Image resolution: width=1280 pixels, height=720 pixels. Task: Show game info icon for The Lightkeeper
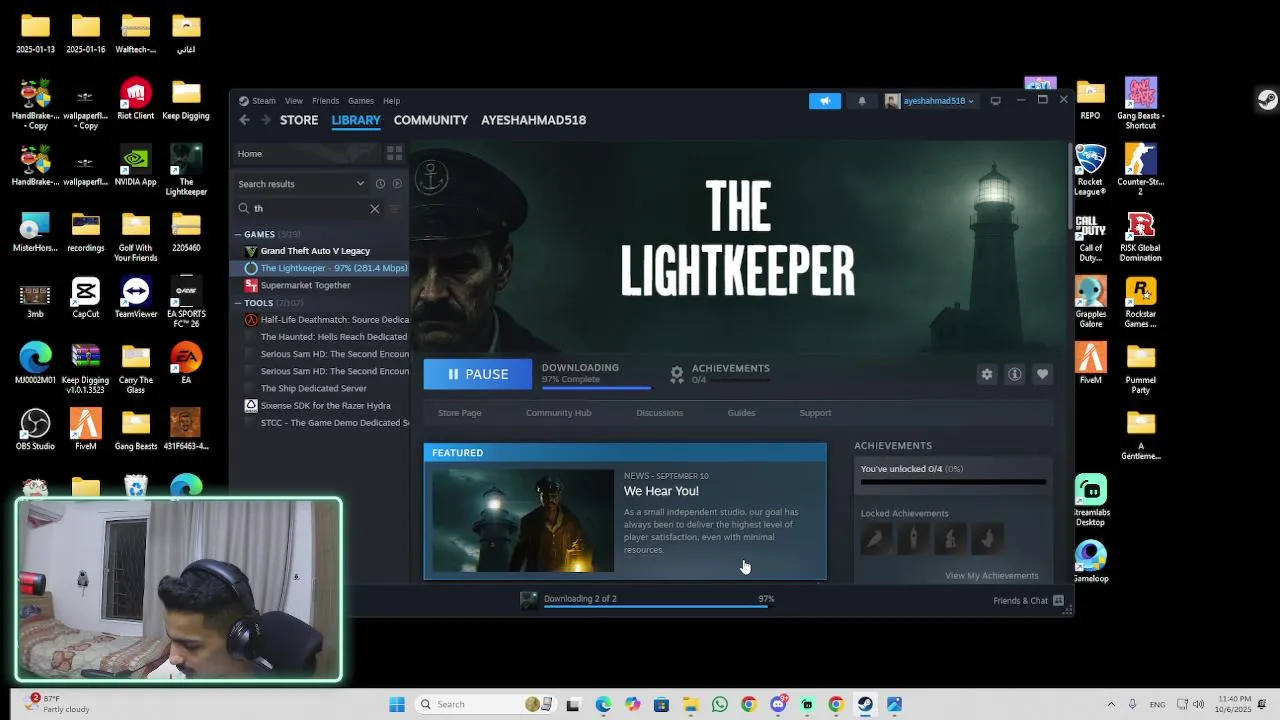click(x=1015, y=374)
